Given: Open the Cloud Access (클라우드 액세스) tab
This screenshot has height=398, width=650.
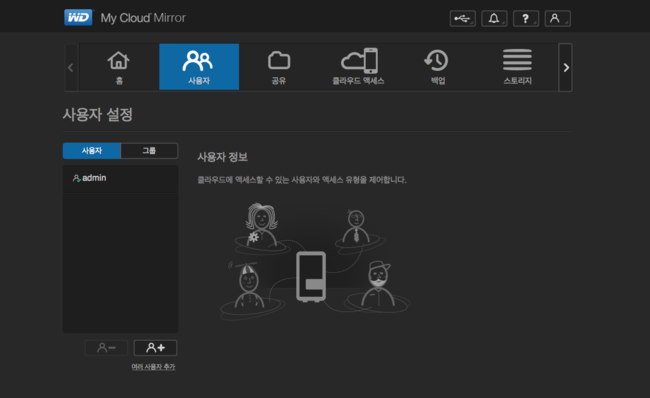Looking at the screenshot, I should pos(359,67).
